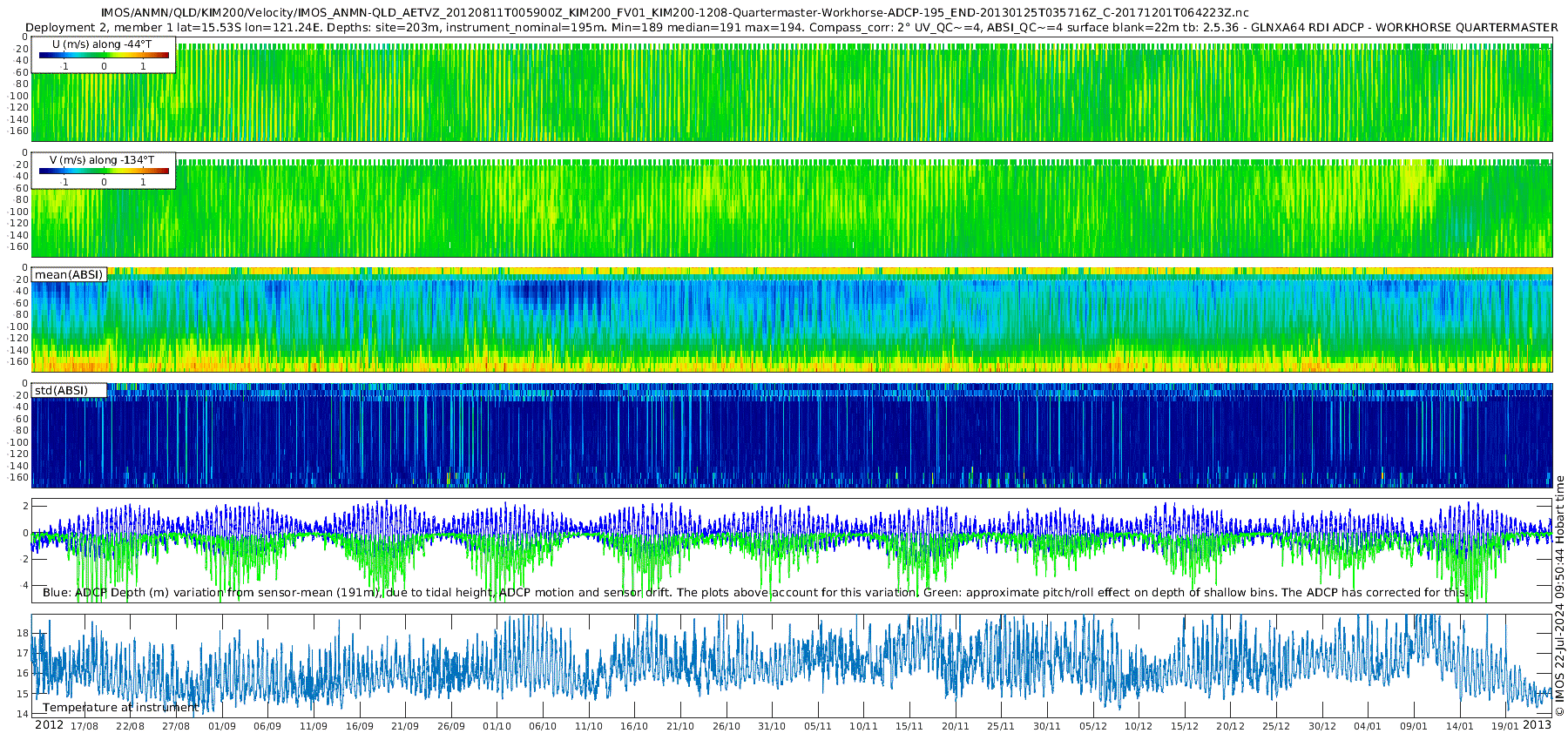Click the 17/08 date tick label

(x=84, y=726)
